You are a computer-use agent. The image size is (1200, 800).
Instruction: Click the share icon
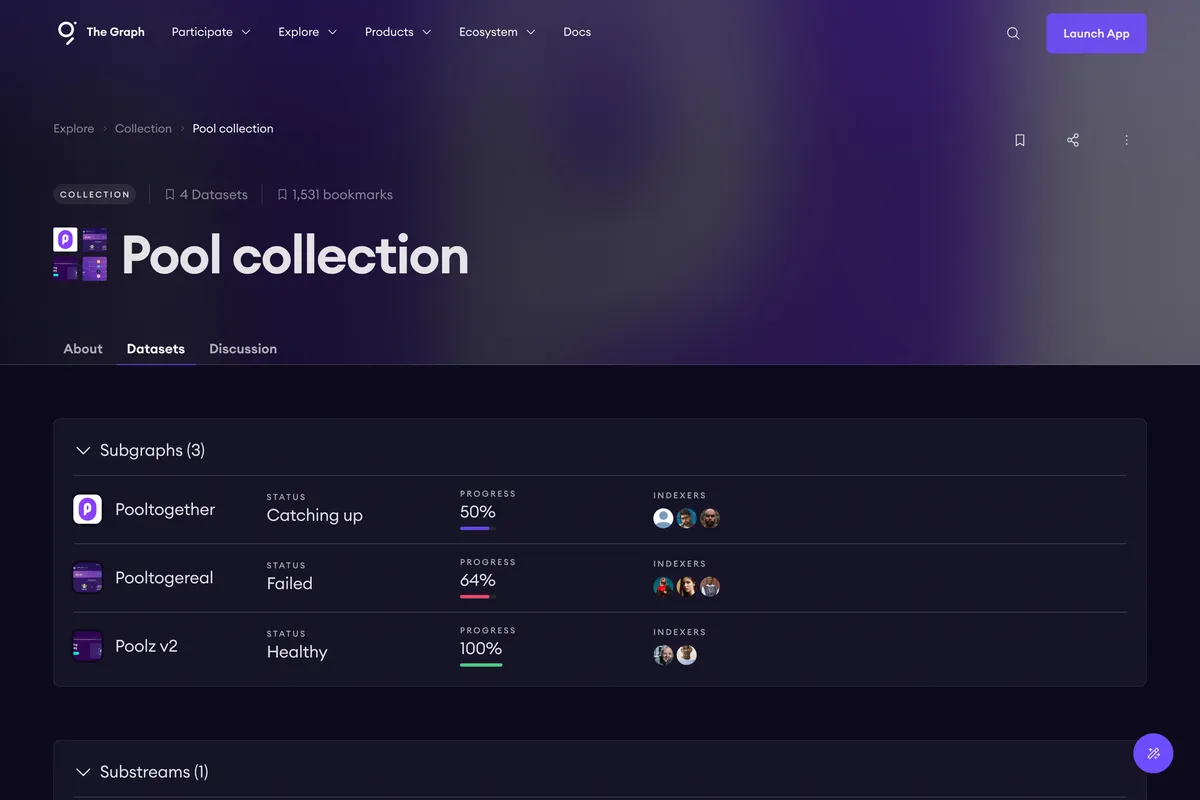(1073, 140)
